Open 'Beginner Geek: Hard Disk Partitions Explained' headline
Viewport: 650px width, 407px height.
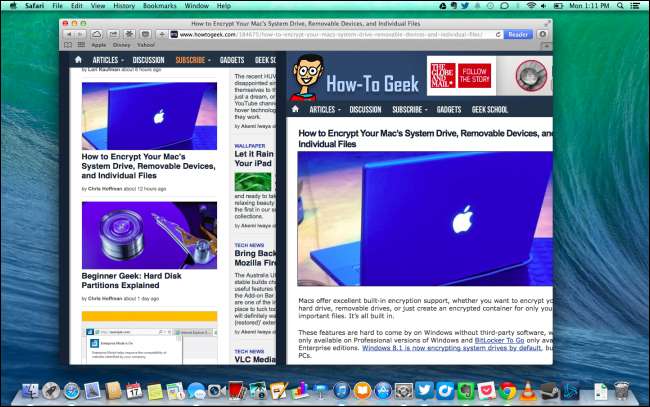pyautogui.click(x=131, y=281)
